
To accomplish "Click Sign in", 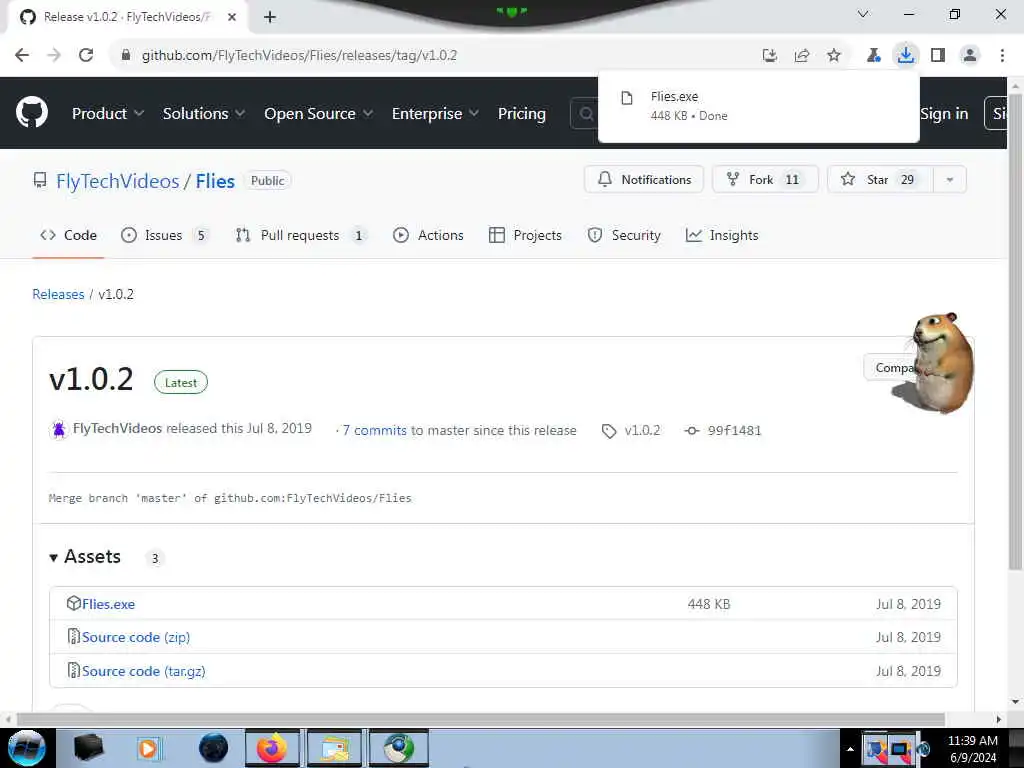I will click(944, 114).
